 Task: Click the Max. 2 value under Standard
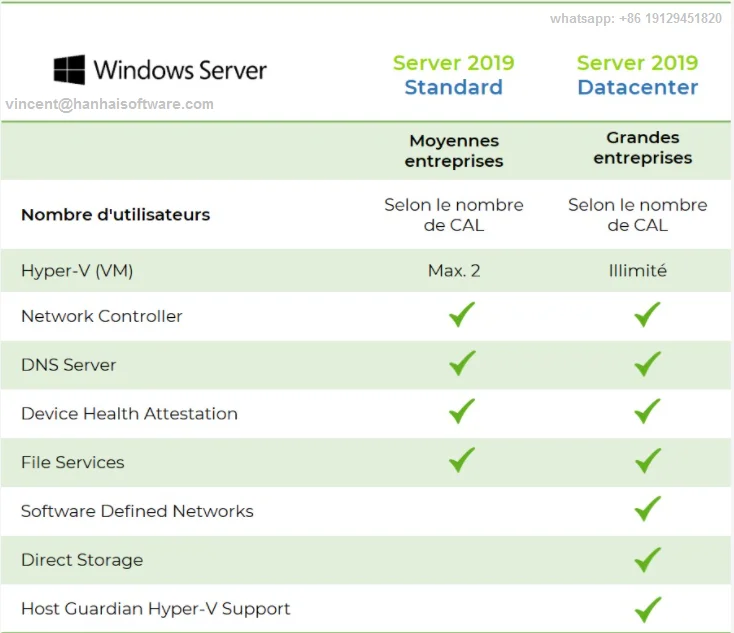tap(453, 270)
